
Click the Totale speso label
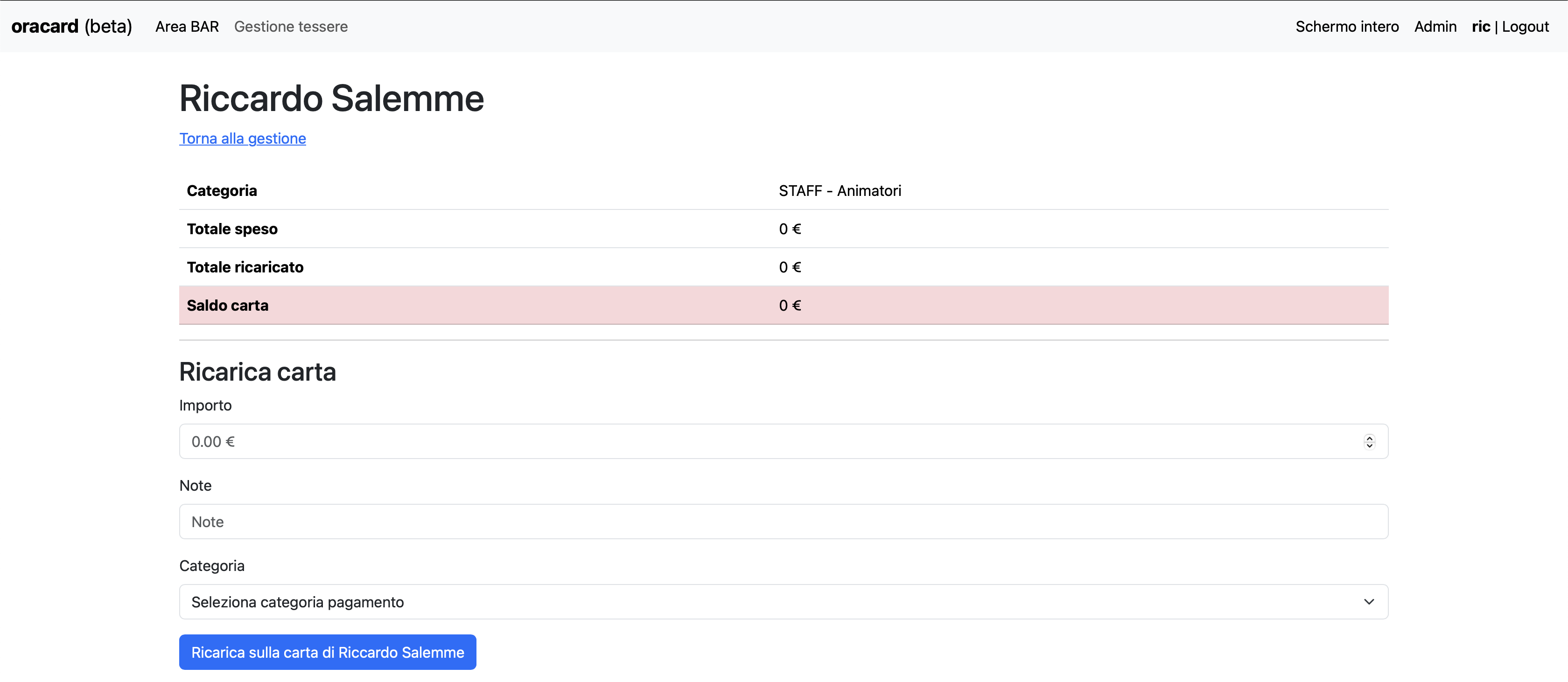[232, 230]
